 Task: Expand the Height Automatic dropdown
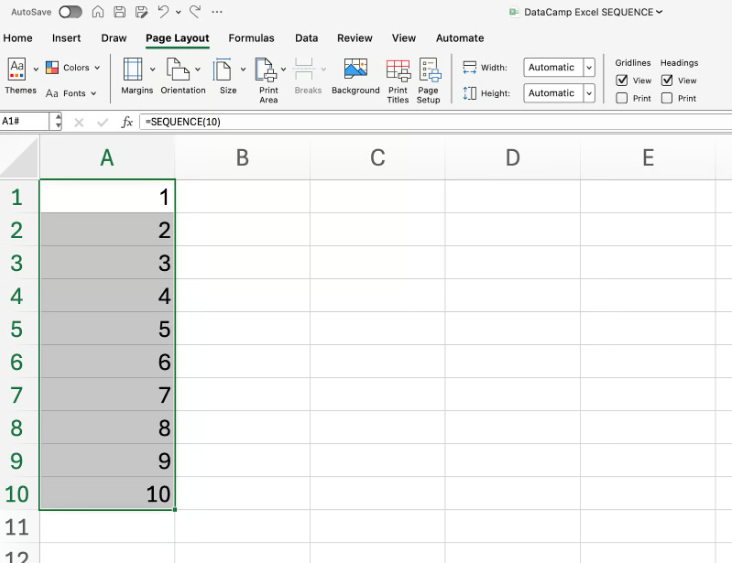(588, 93)
